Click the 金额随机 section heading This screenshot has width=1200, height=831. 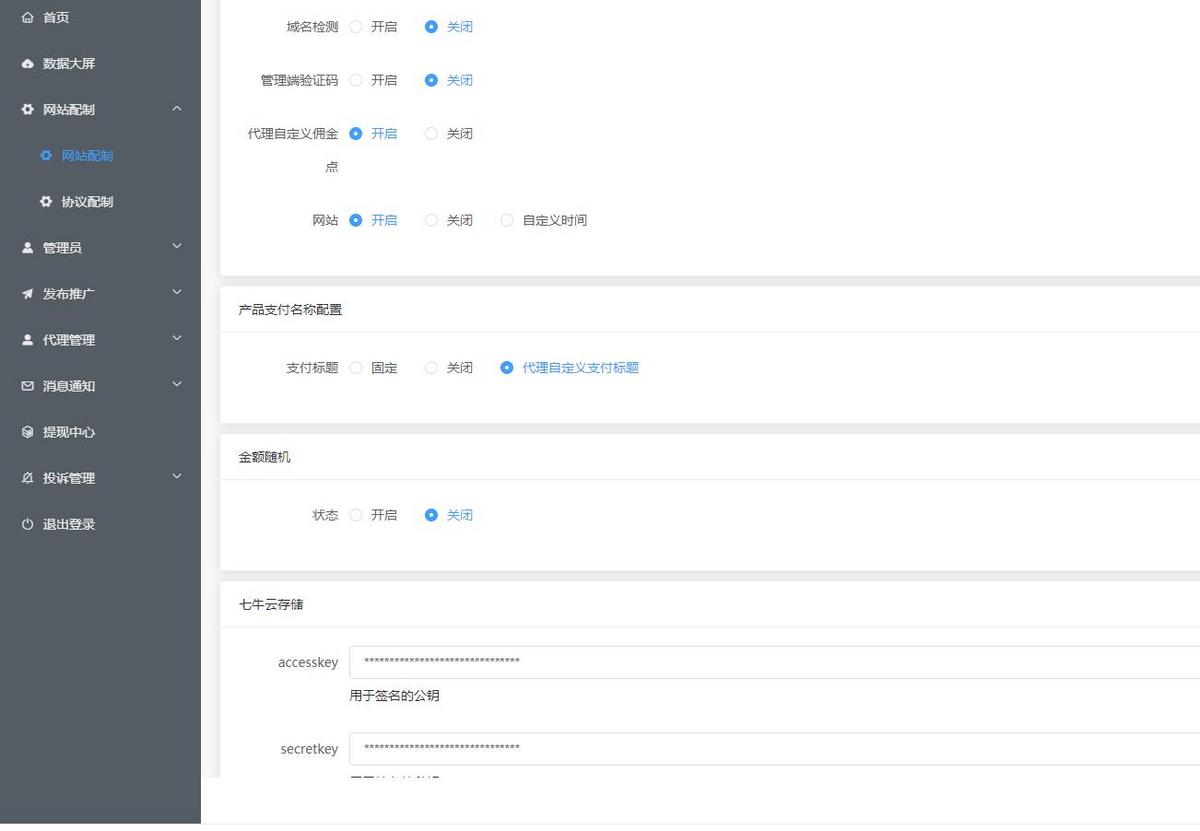264,457
